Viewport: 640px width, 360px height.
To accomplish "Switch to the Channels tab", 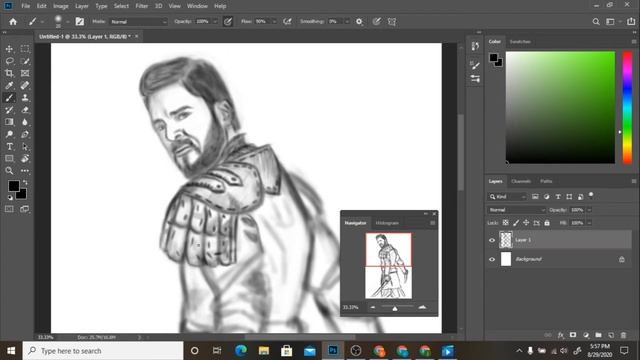I will 521,181.
